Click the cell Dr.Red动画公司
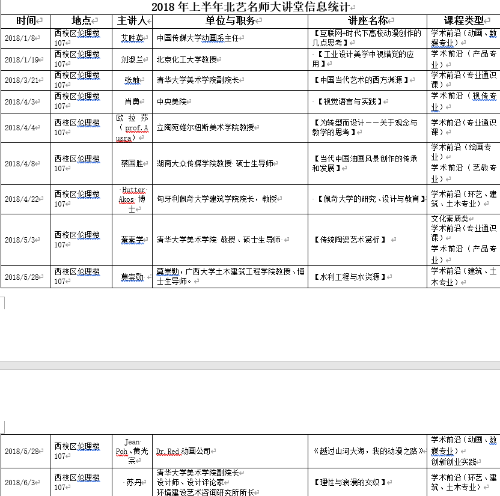The height and width of the screenshot is (496, 500). (x=184, y=451)
